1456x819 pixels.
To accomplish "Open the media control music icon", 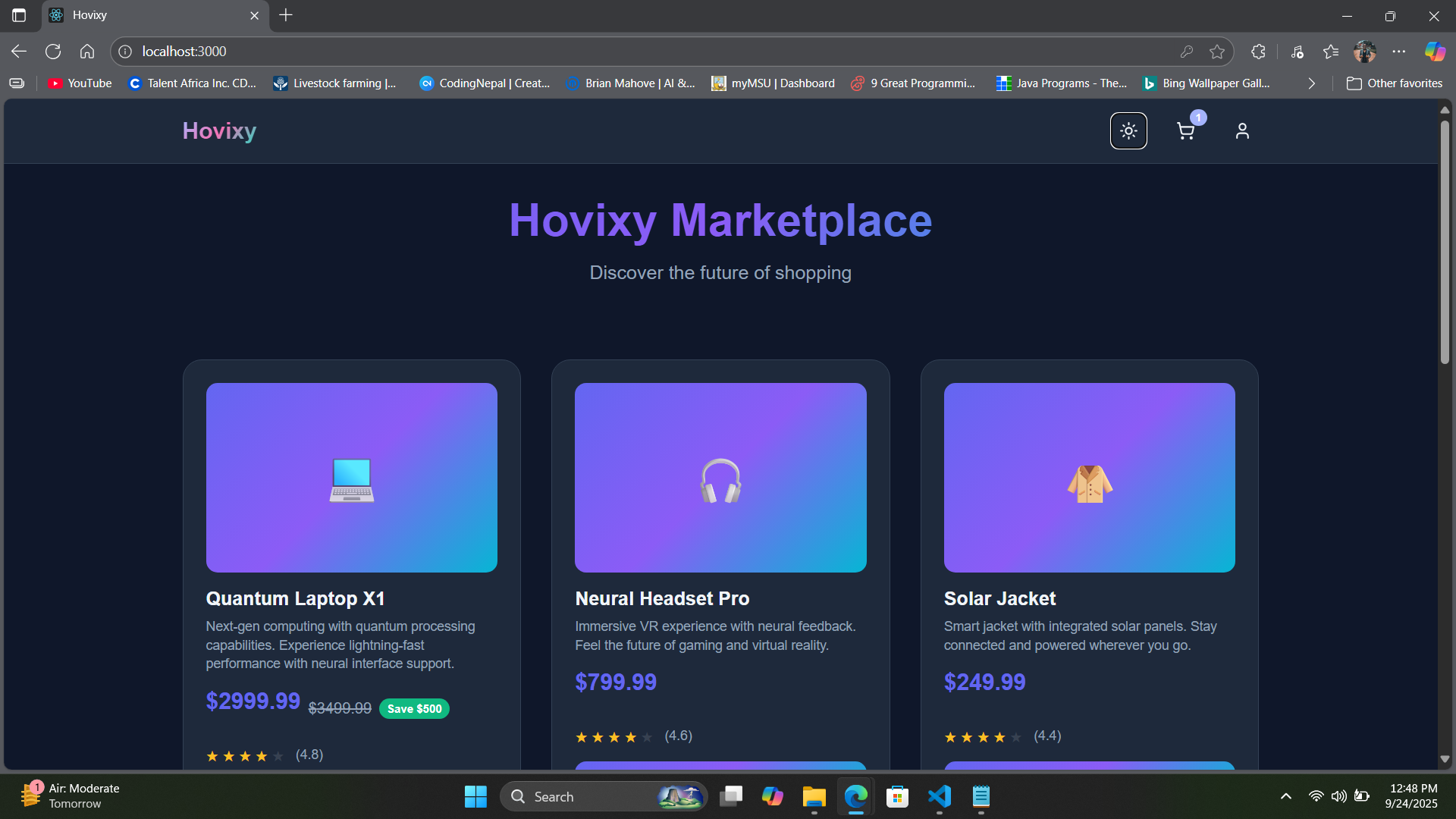I will (1298, 52).
